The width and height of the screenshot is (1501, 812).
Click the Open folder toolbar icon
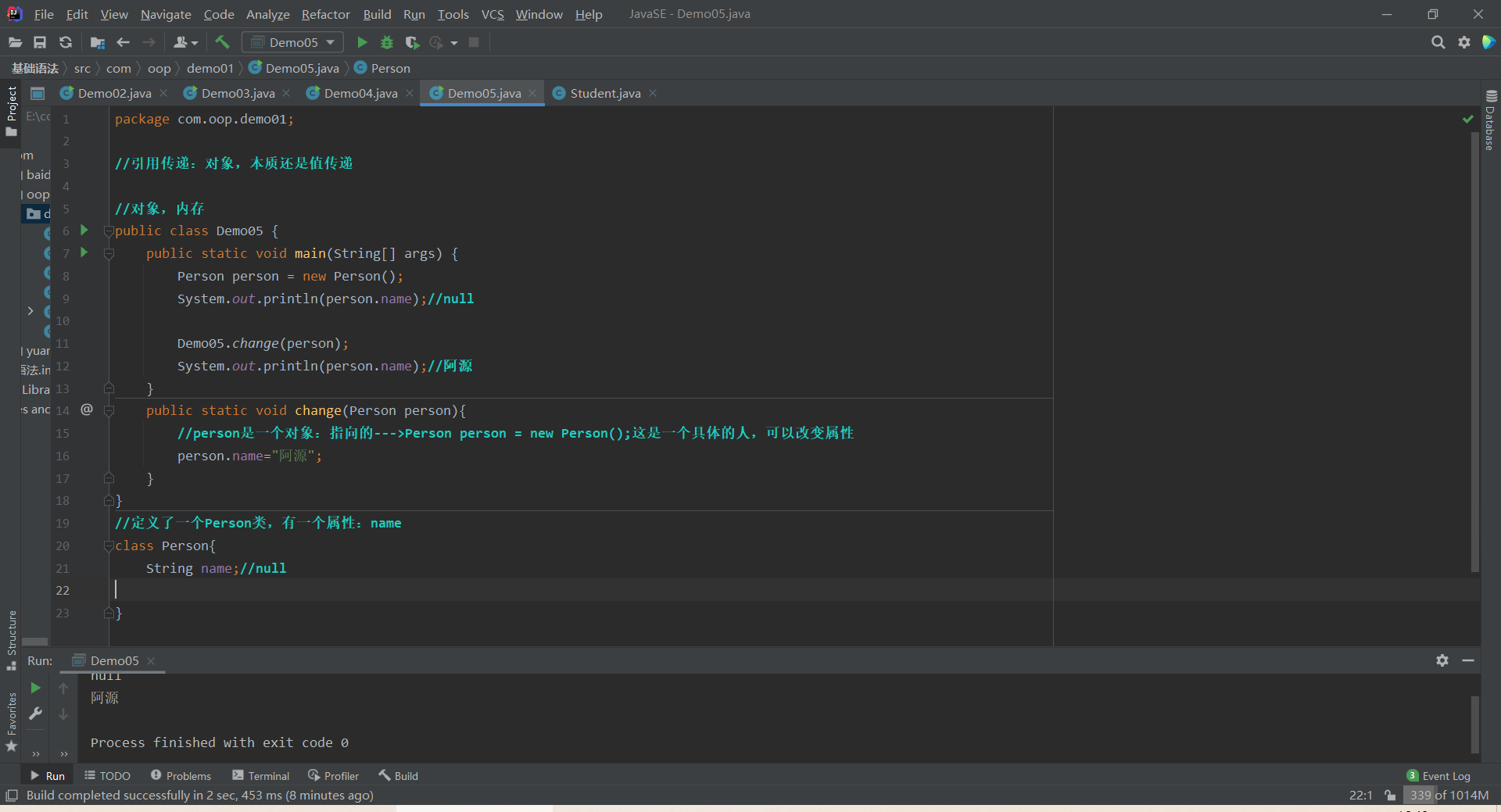tap(15, 42)
